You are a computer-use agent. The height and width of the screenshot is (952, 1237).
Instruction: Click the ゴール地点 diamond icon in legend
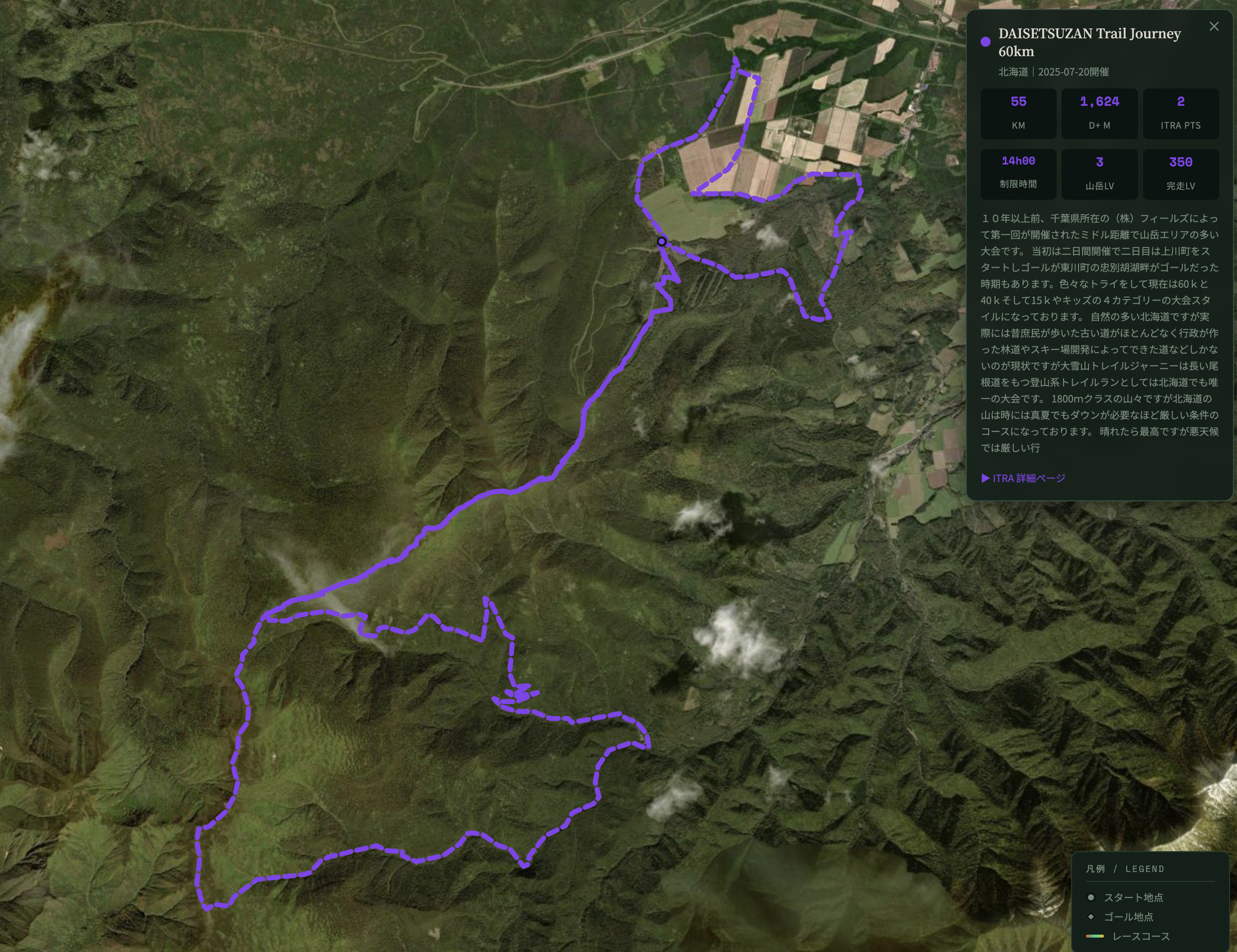[1091, 916]
